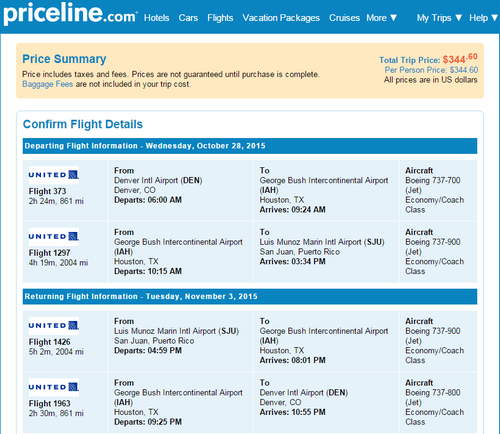Go to the Cars section
This screenshot has width=500, height=434.
tap(188, 18)
